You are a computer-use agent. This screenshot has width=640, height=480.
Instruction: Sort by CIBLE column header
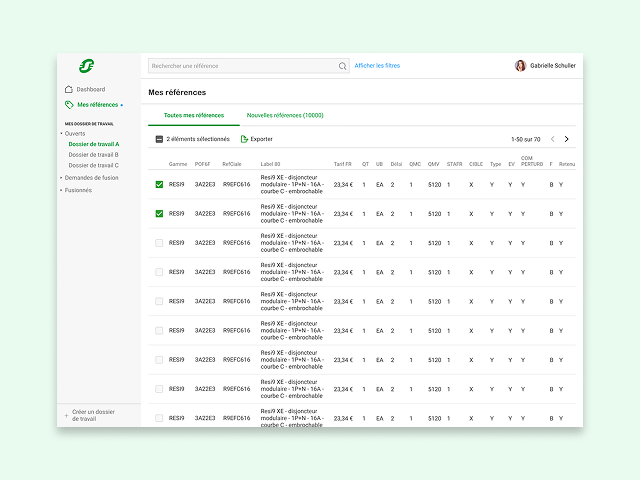pos(476,164)
